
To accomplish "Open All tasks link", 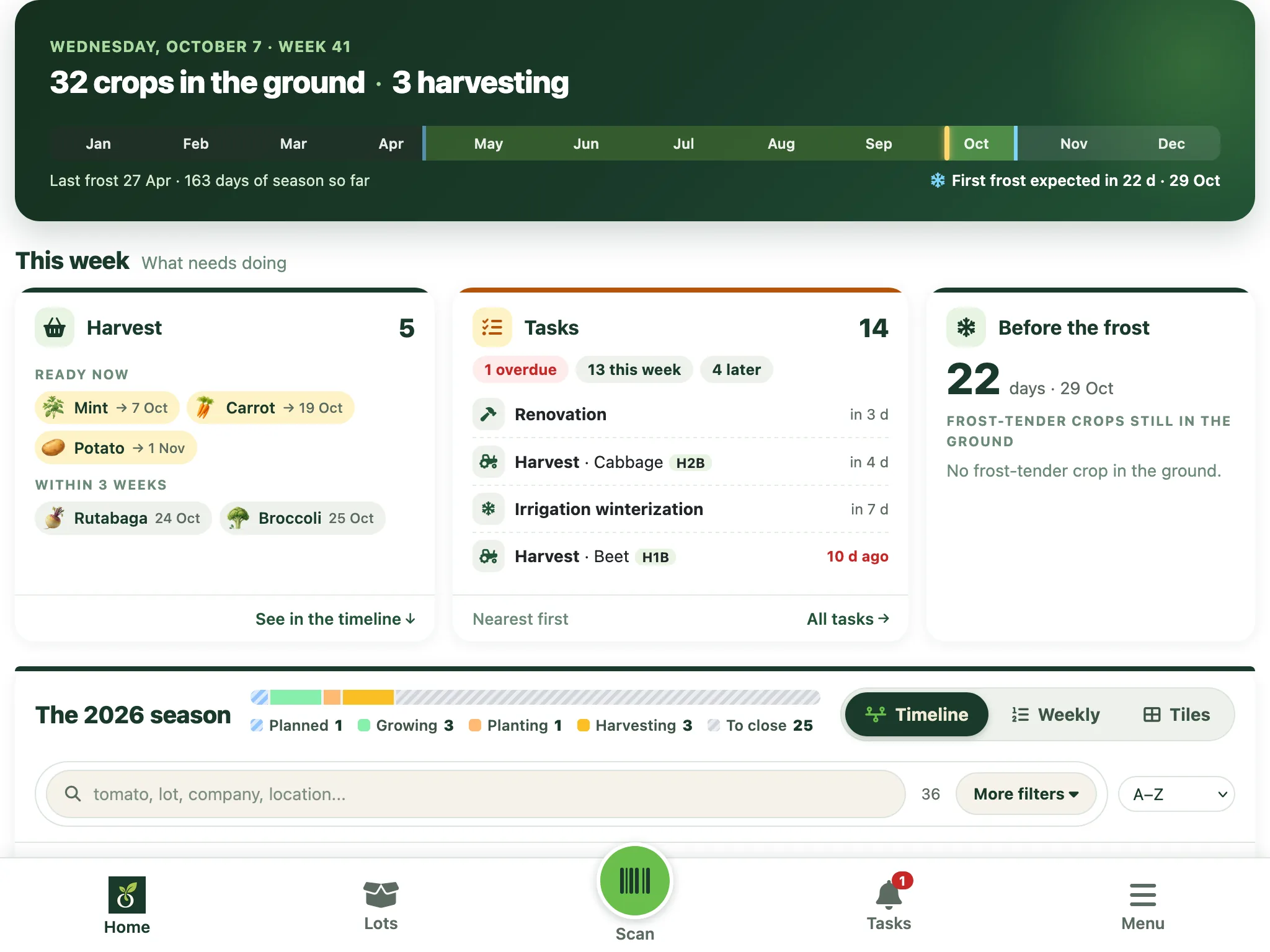I will click(x=848, y=619).
